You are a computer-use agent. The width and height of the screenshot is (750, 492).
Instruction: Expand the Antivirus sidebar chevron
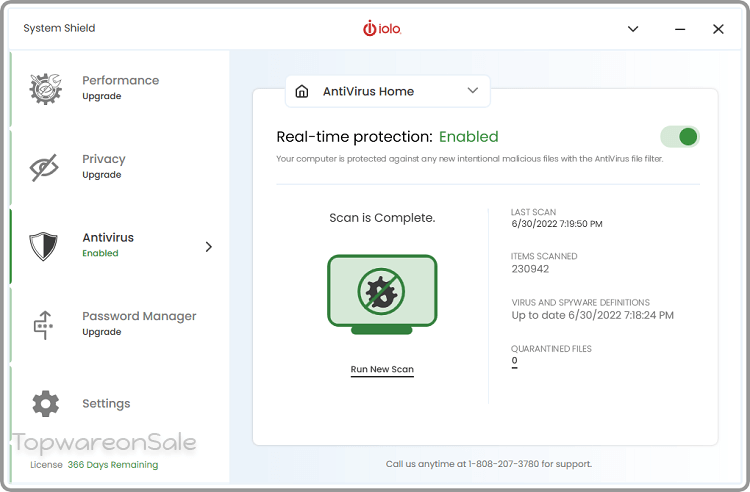click(209, 247)
